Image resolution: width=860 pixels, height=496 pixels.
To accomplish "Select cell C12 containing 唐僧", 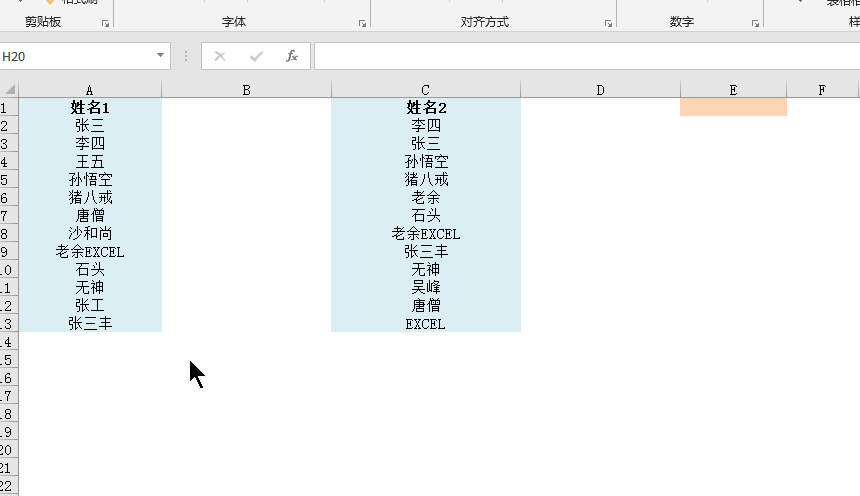I will point(426,306).
